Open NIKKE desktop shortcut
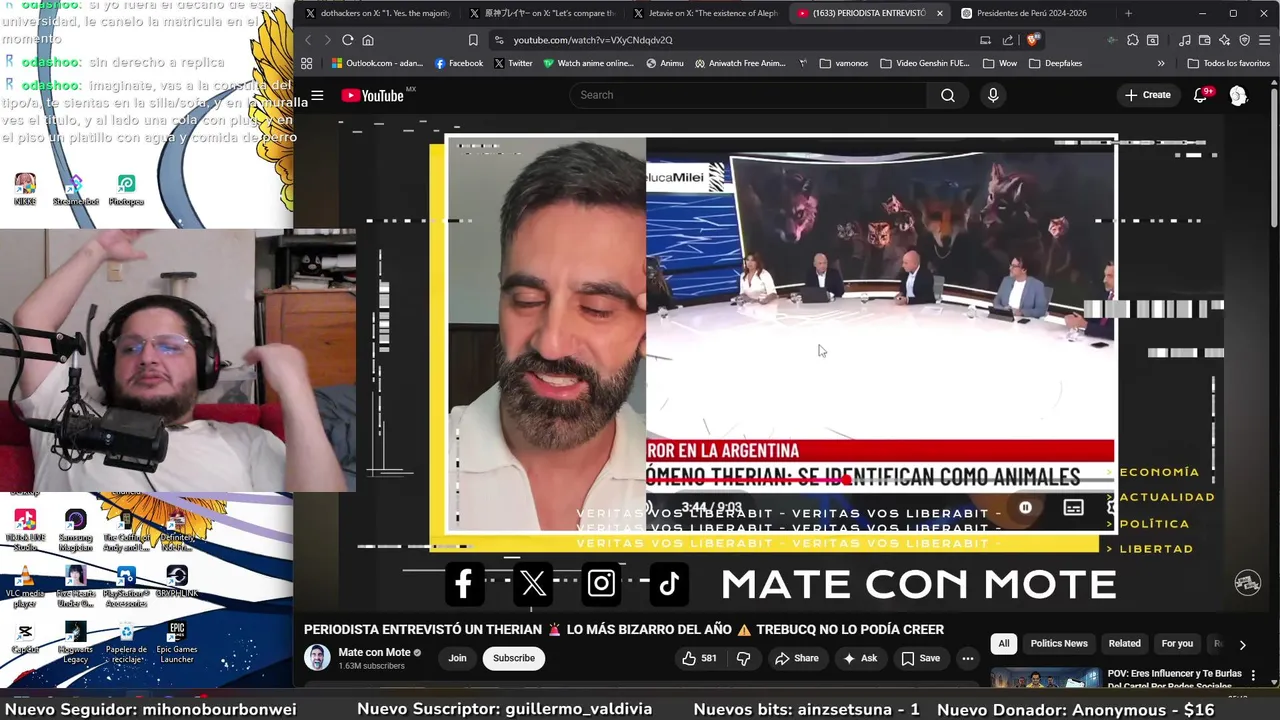This screenshot has height=720, width=1280. click(25, 189)
